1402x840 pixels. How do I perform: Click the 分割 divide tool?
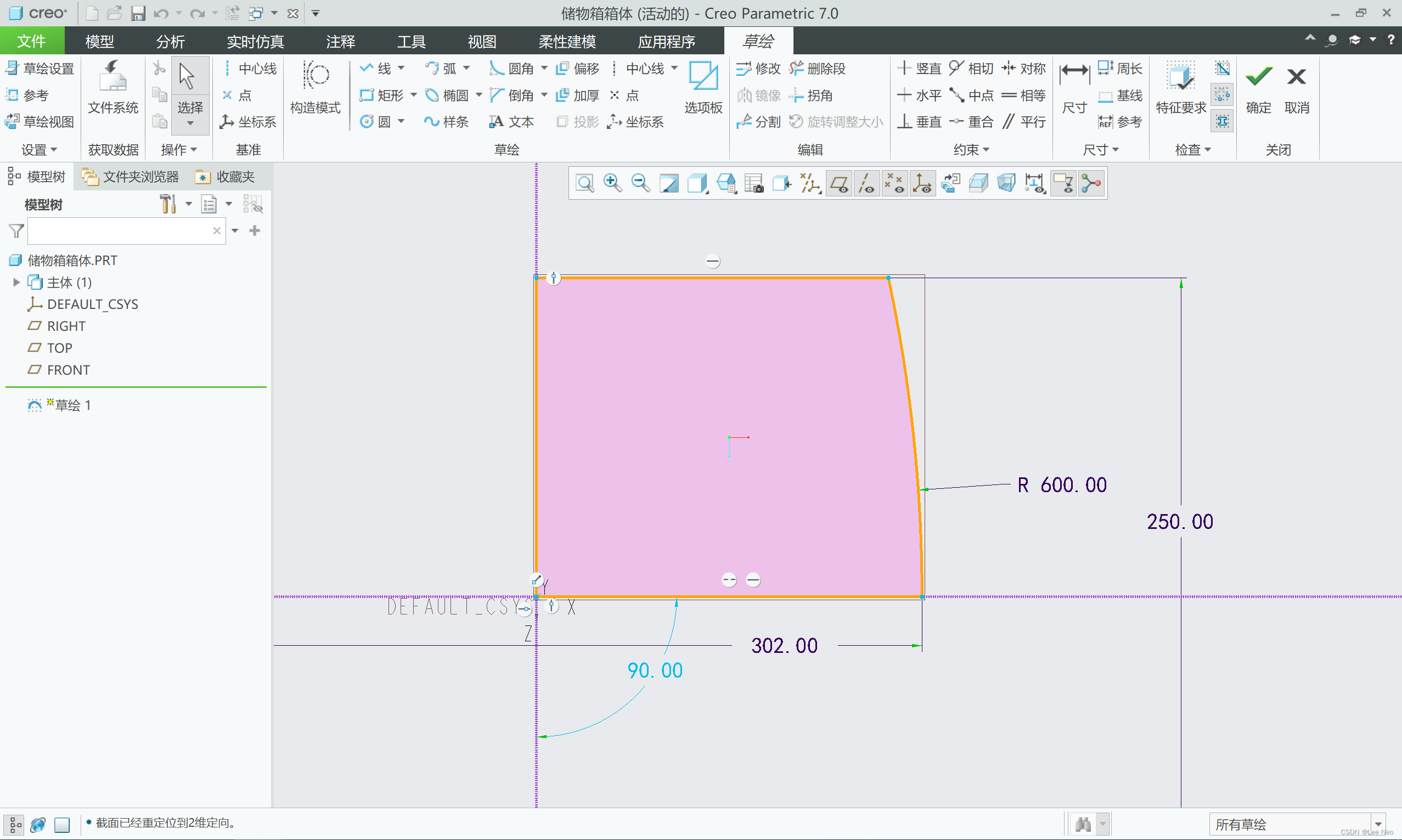(758, 122)
